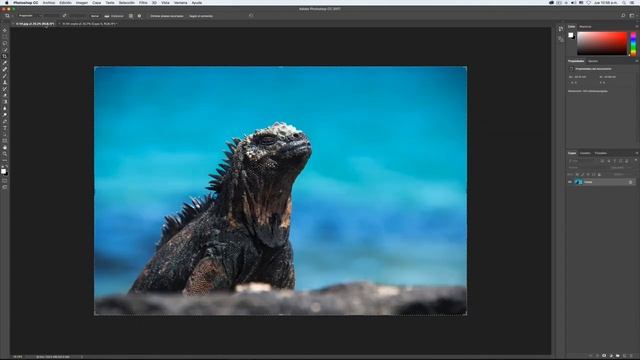
Task: Select the Rectangle shape tool
Action: [5, 141]
